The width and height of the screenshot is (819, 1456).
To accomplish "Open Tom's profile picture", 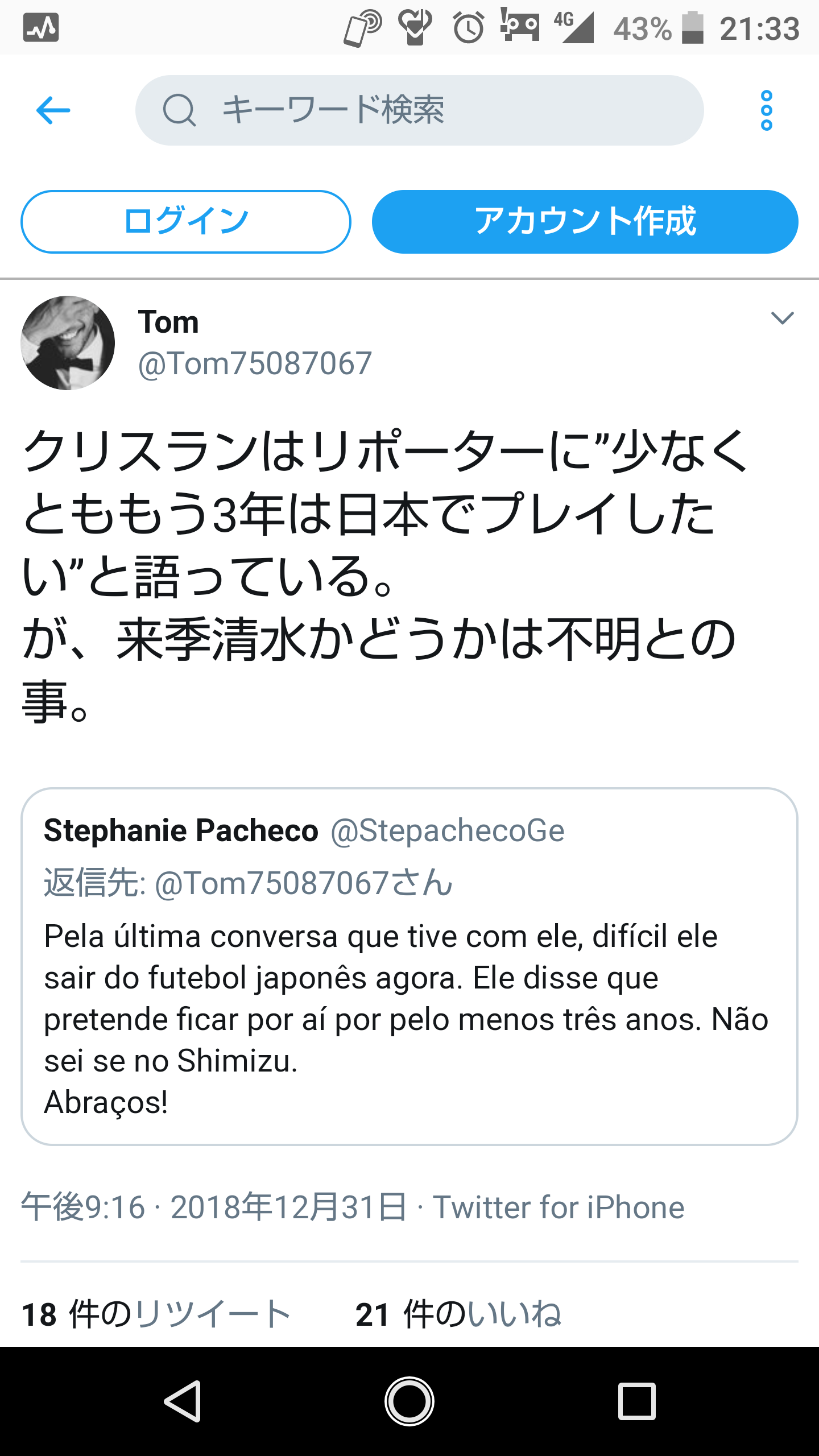I will click(68, 343).
